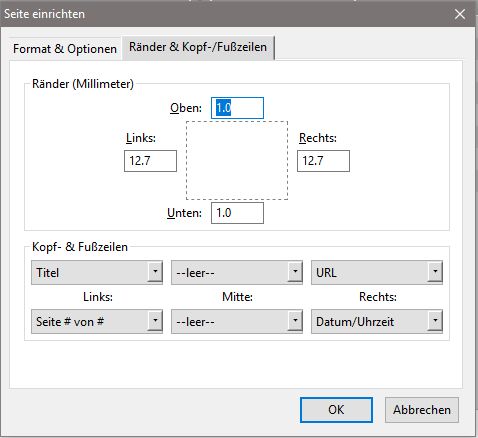Click the Oben: margin label
Viewport: 478px width, 438px height.
pos(186,108)
